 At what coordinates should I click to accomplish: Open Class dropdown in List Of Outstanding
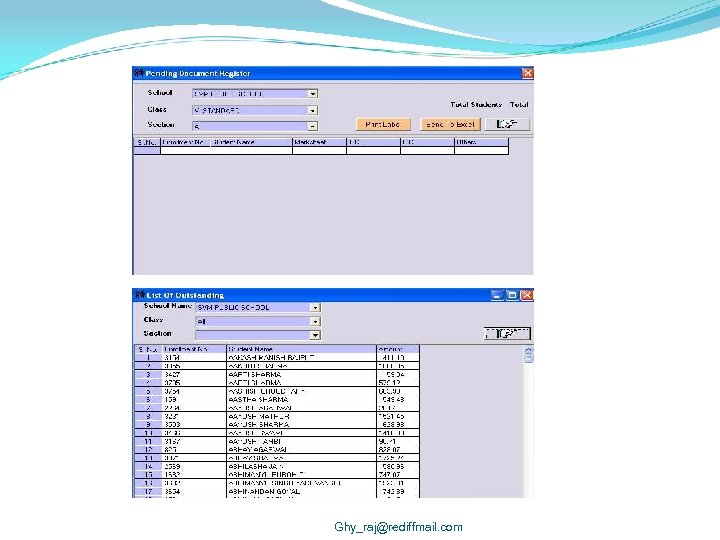coord(315,321)
